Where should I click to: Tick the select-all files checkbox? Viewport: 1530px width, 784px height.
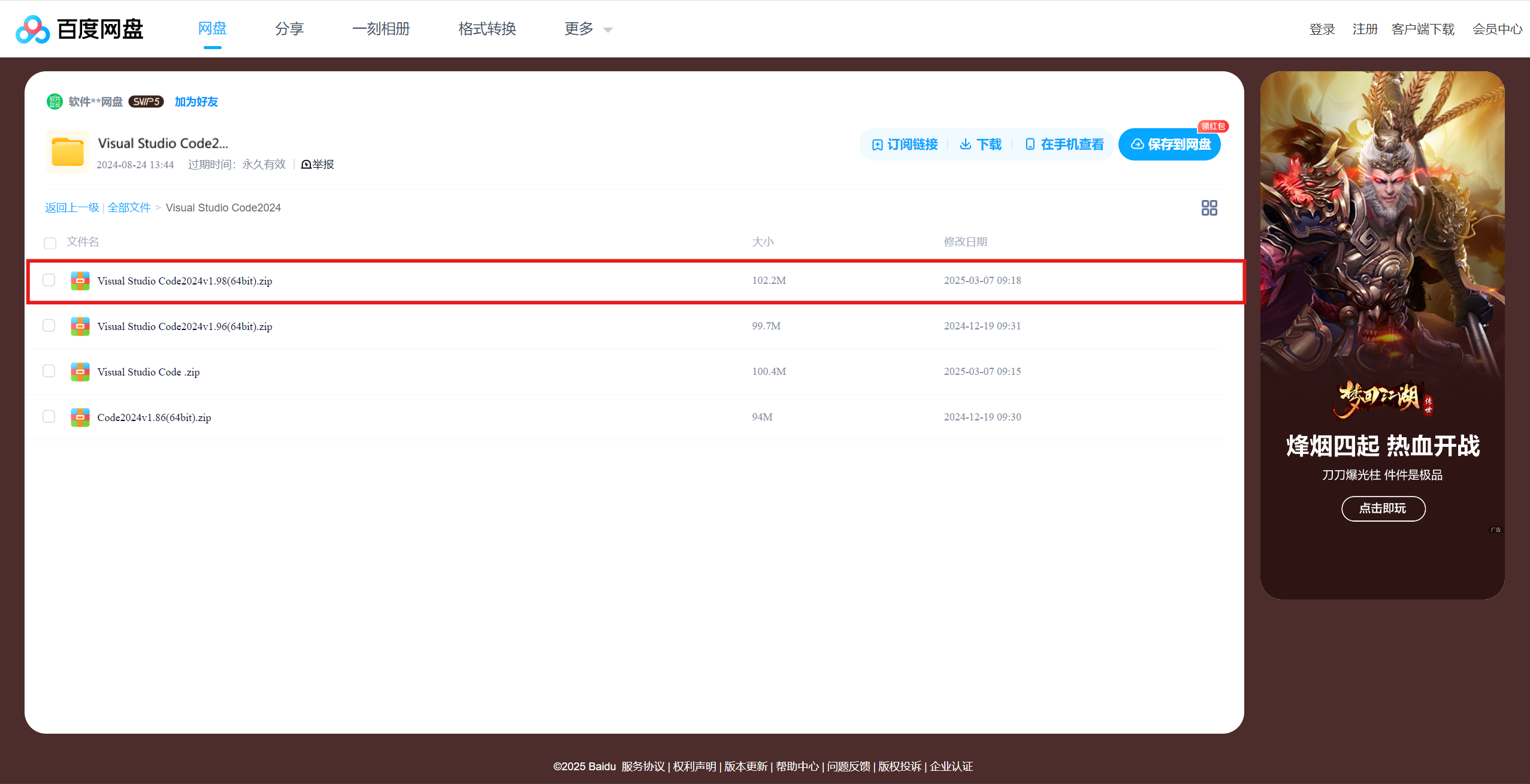point(50,243)
